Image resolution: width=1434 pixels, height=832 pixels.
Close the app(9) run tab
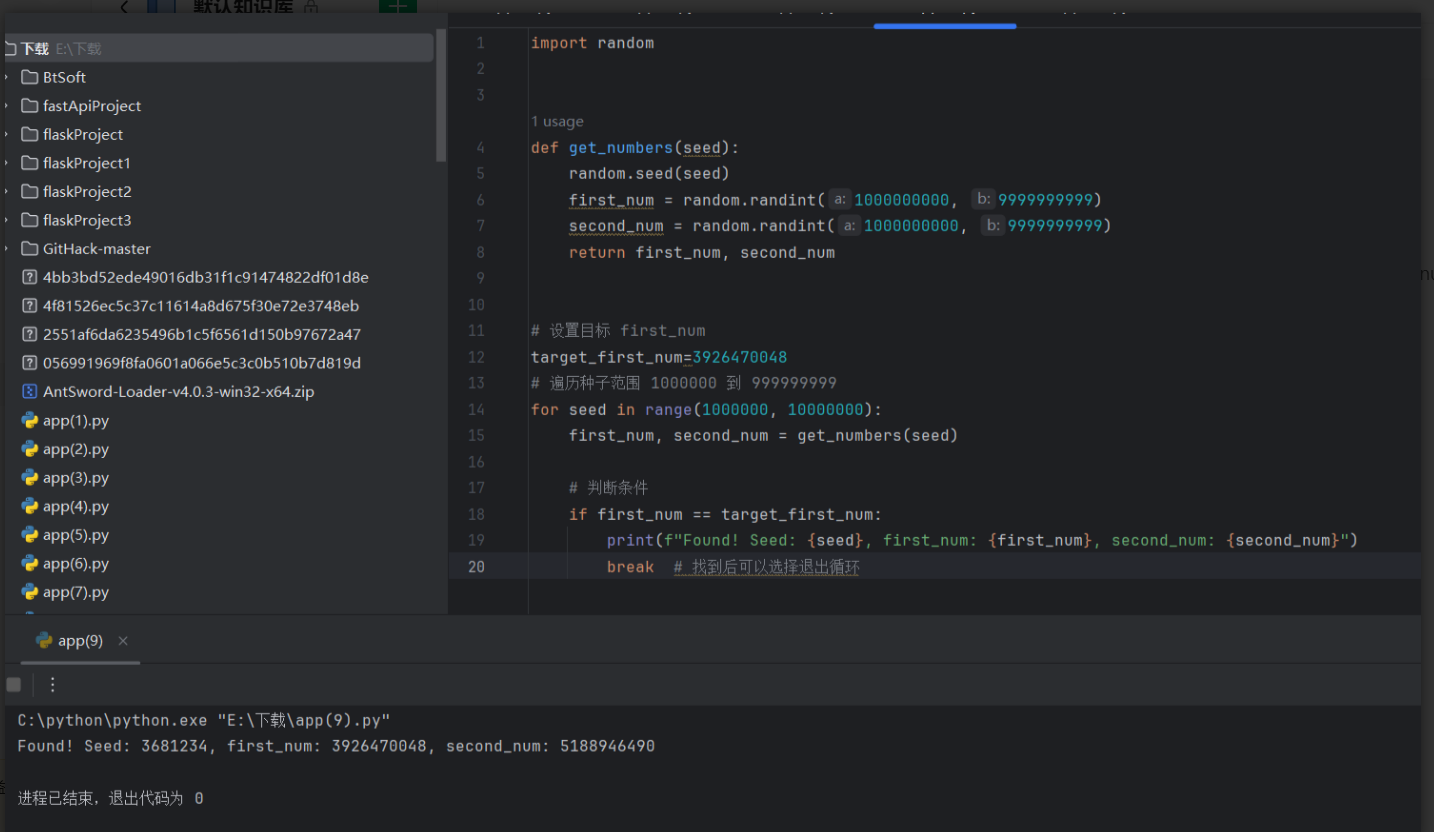(123, 641)
